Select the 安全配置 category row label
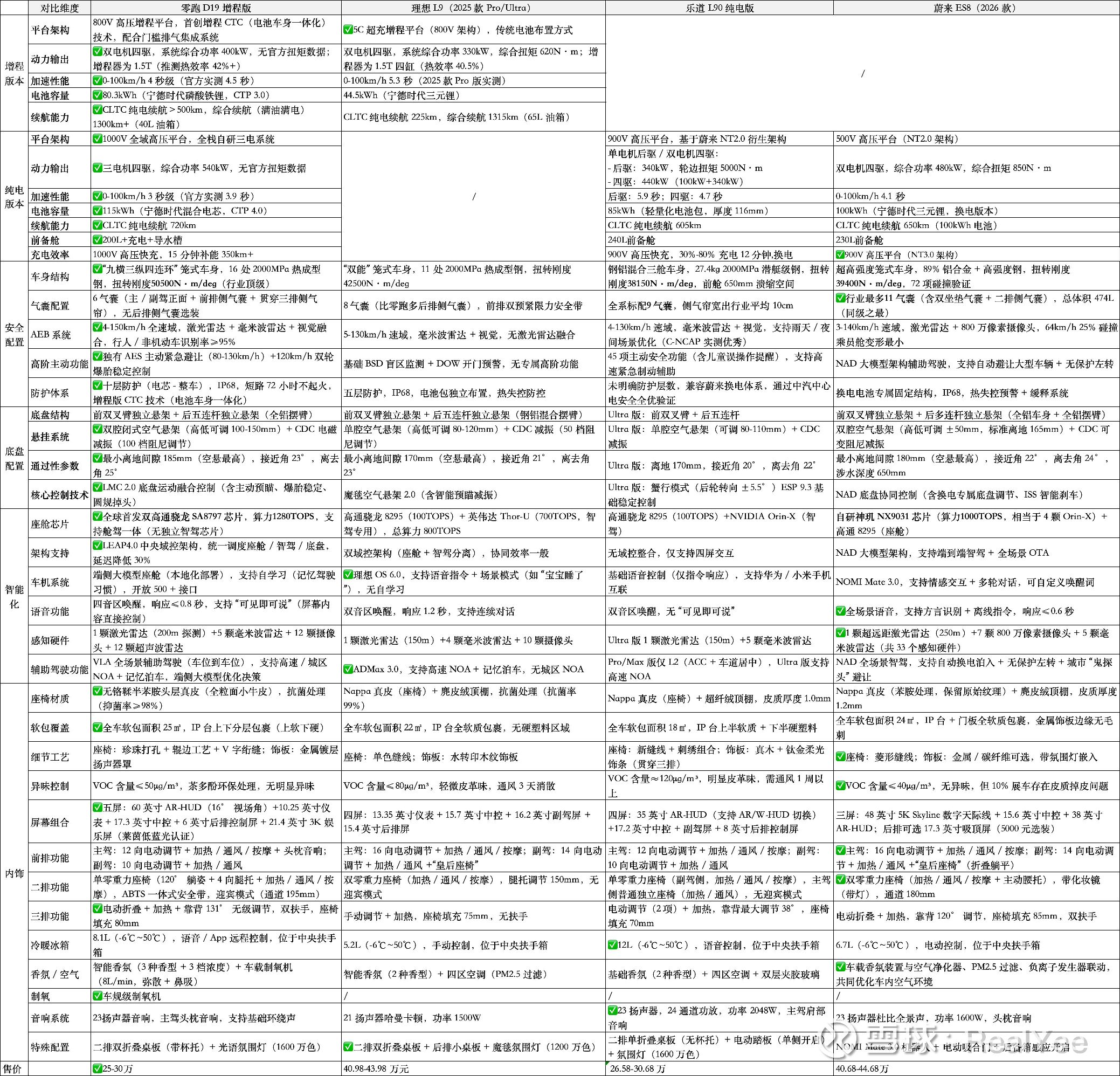The width and height of the screenshot is (1120, 1076). [x=15, y=334]
